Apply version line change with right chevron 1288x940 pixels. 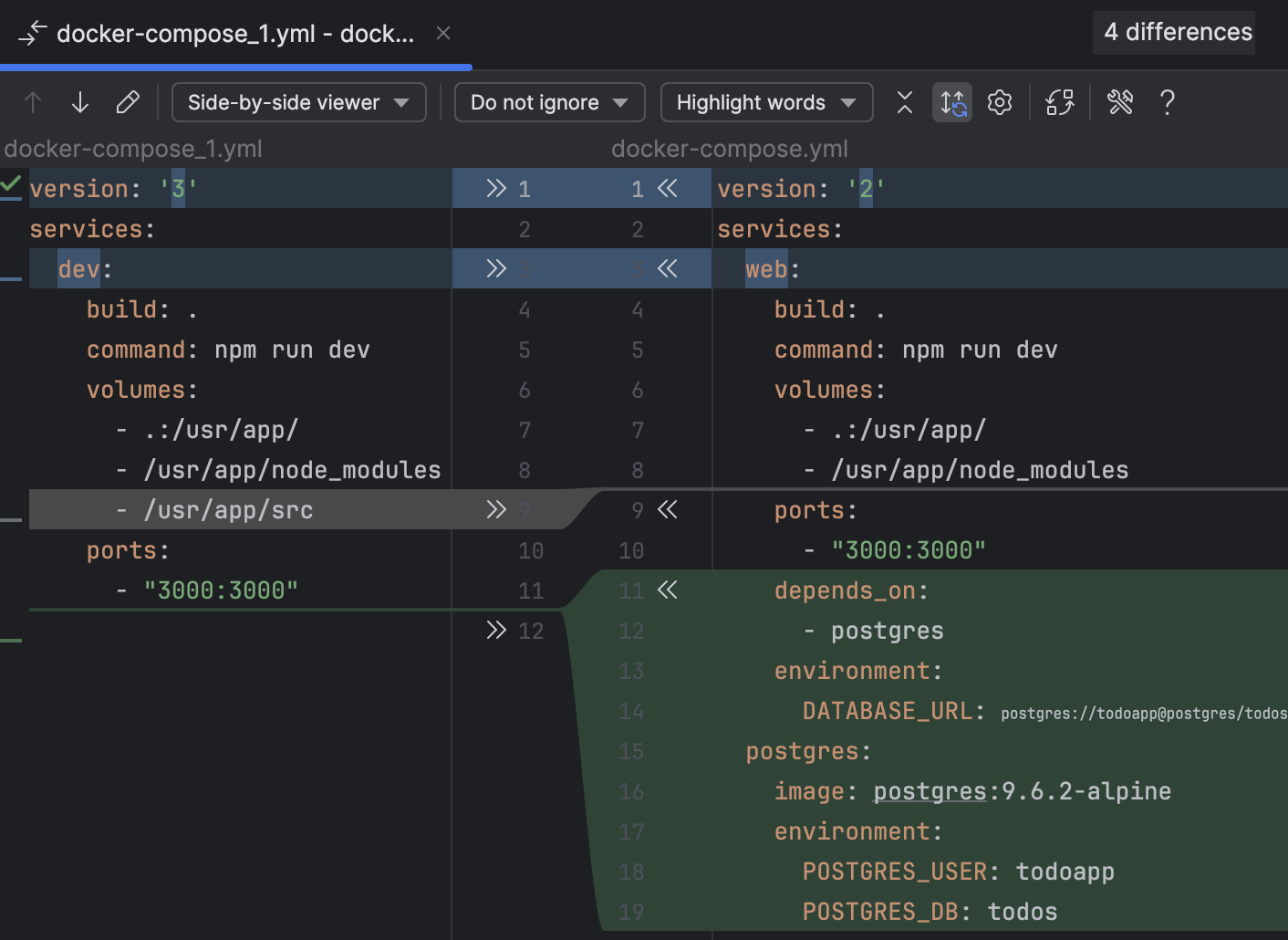click(495, 188)
